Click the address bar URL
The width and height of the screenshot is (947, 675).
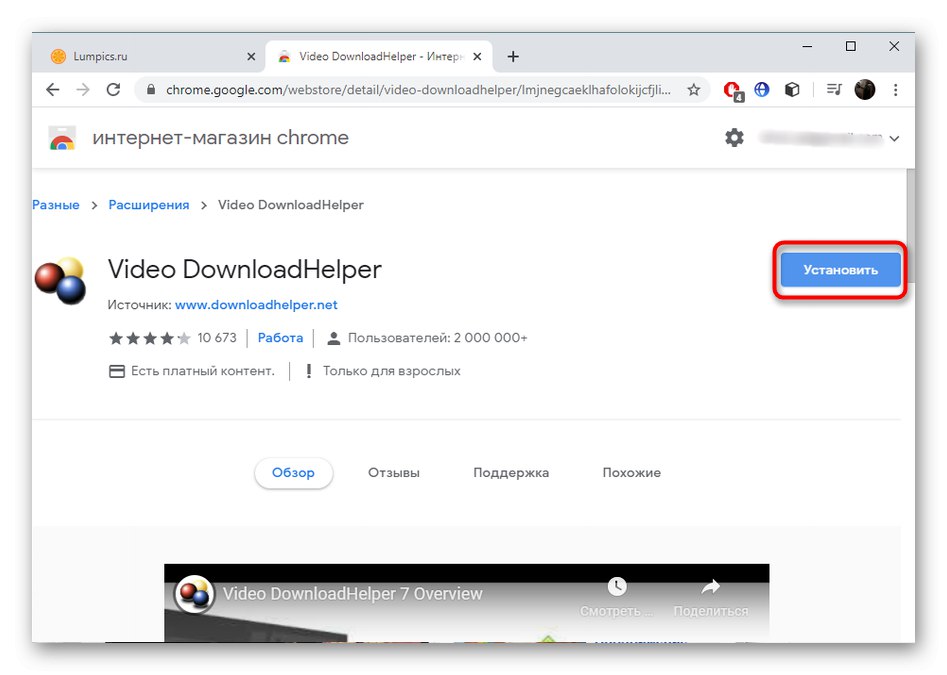418,90
